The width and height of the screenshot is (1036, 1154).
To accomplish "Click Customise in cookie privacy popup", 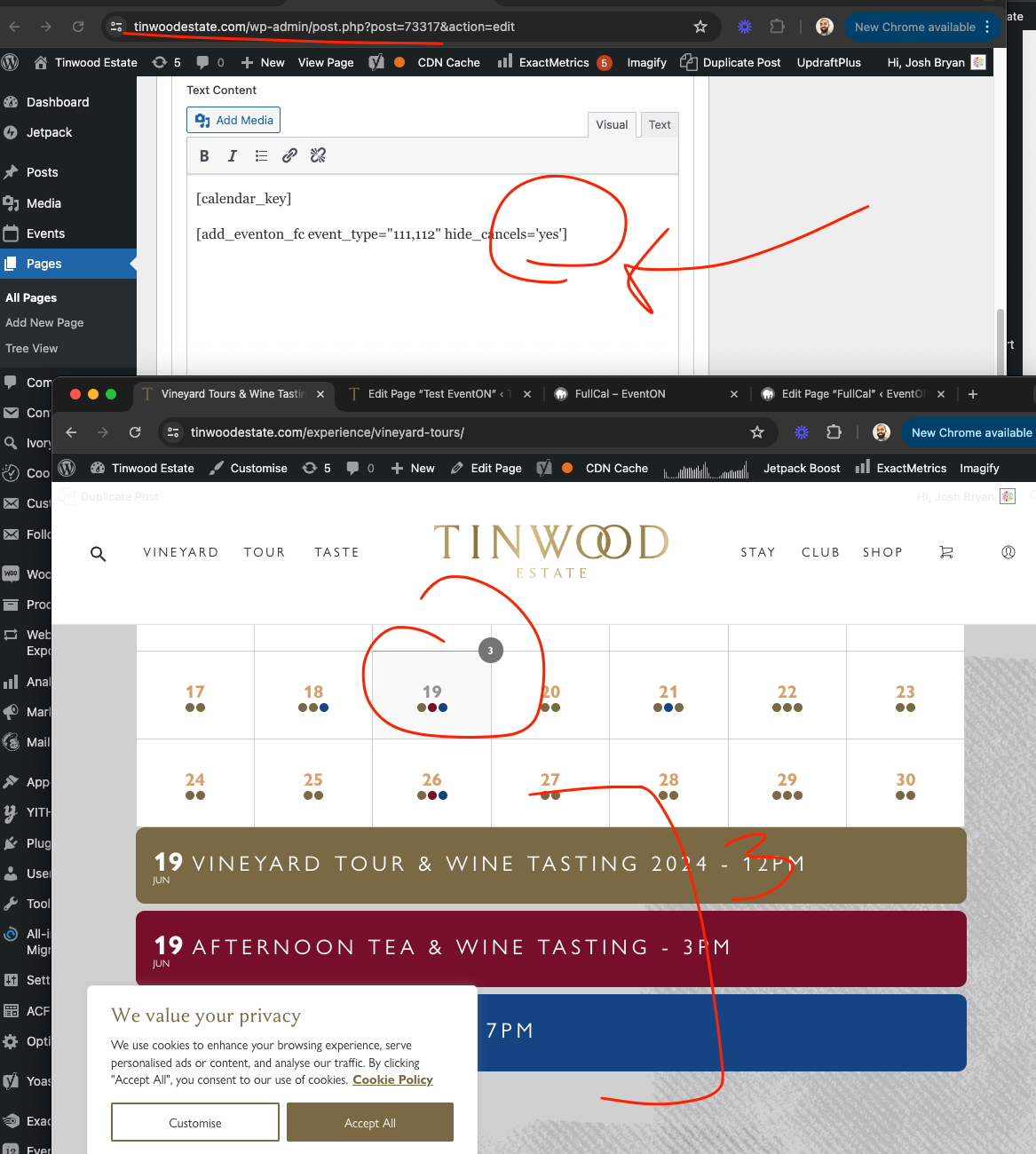I will (x=195, y=1122).
